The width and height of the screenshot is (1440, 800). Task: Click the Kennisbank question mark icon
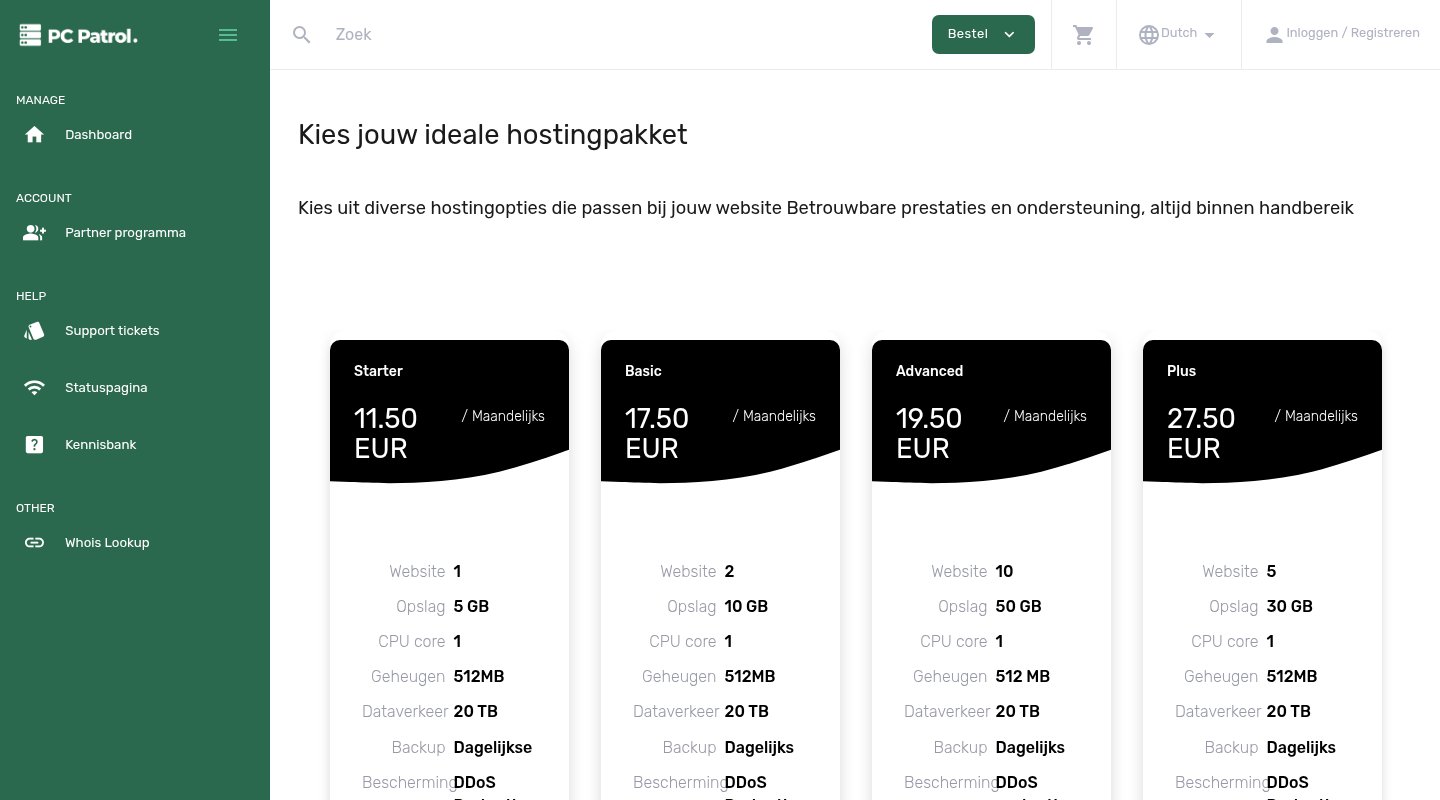34,444
